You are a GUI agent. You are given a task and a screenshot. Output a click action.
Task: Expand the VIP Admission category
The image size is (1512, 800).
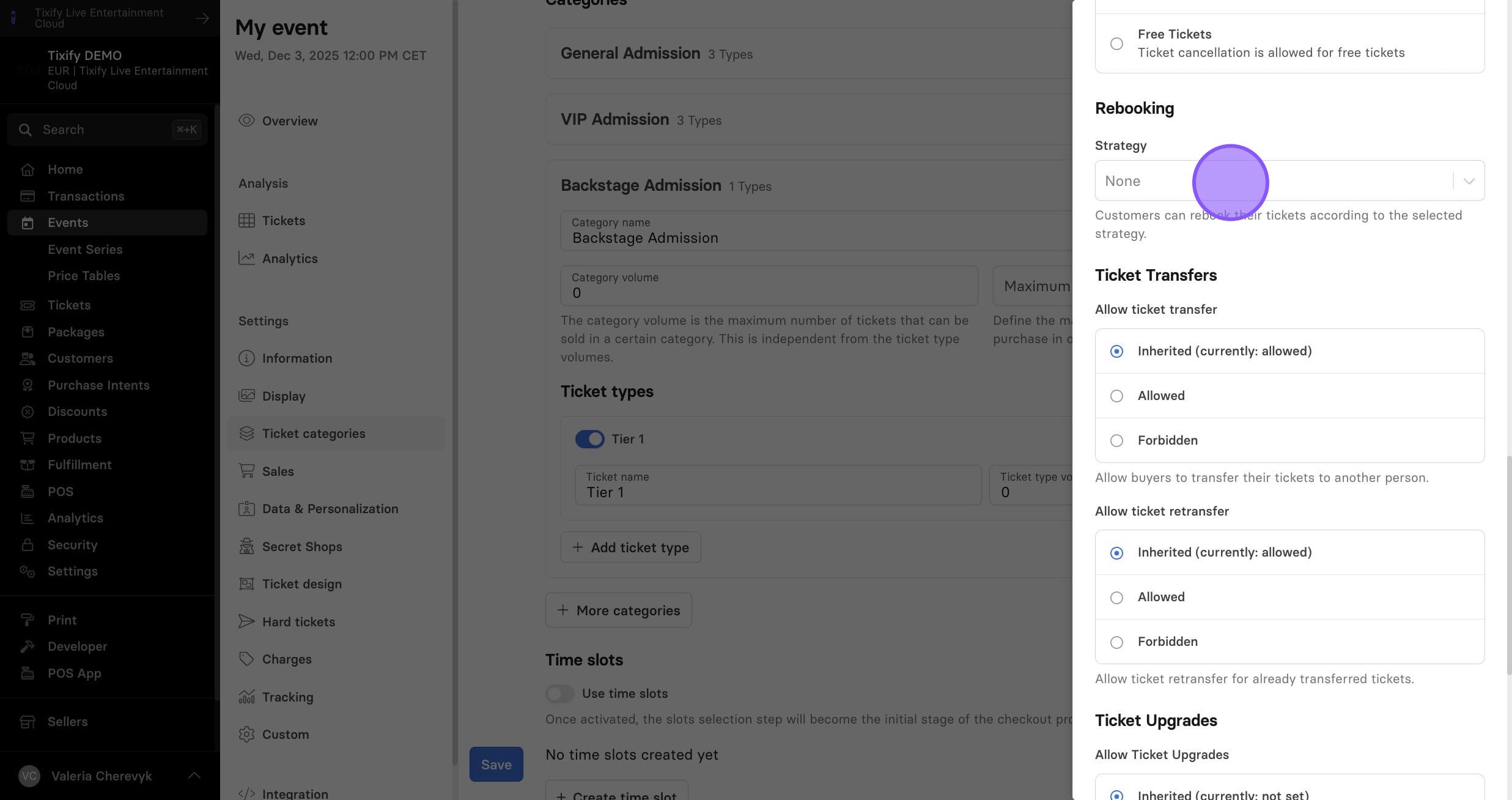808,119
